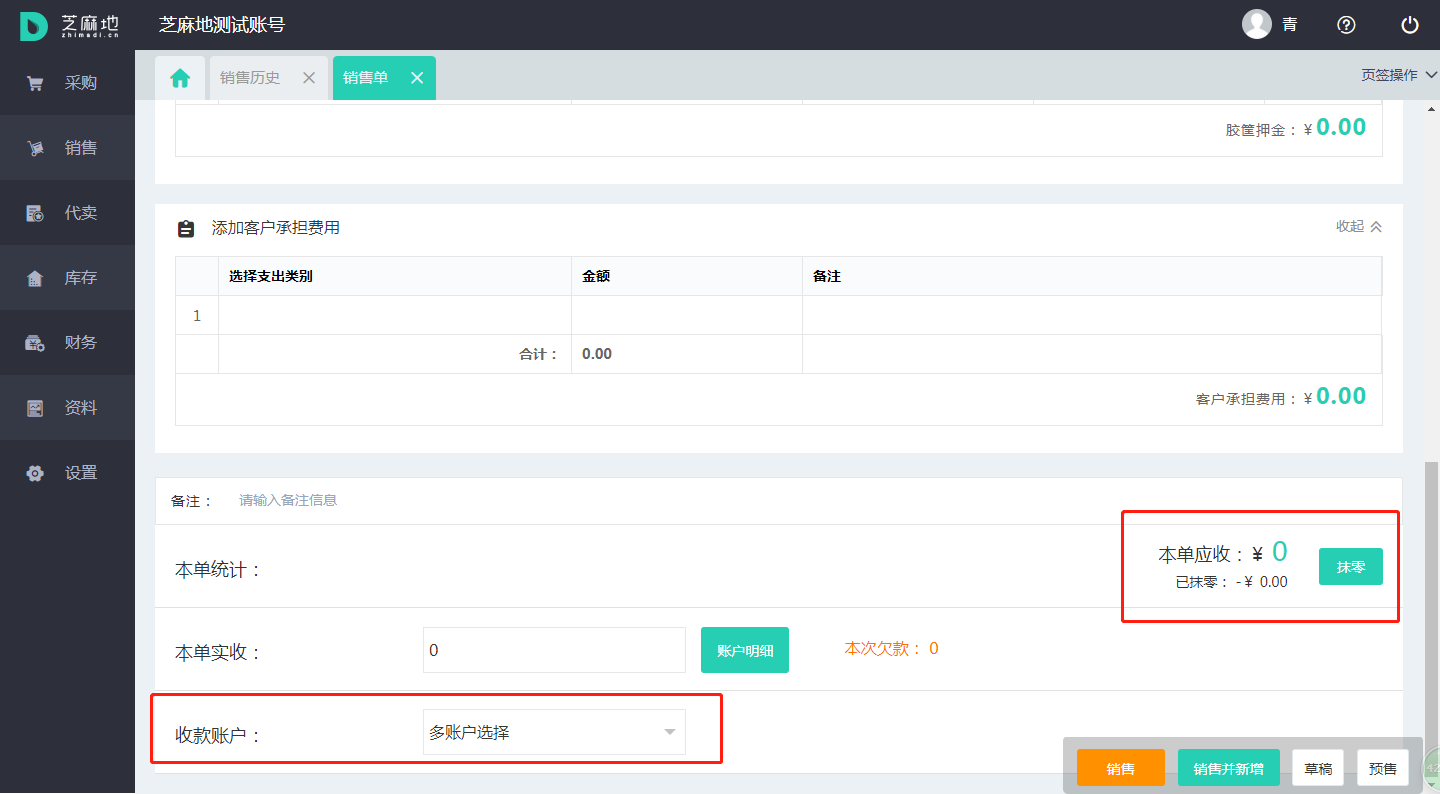1440x794 pixels.
Task: Click the 采购 shopping cart icon
Action: pyautogui.click(x=35, y=83)
